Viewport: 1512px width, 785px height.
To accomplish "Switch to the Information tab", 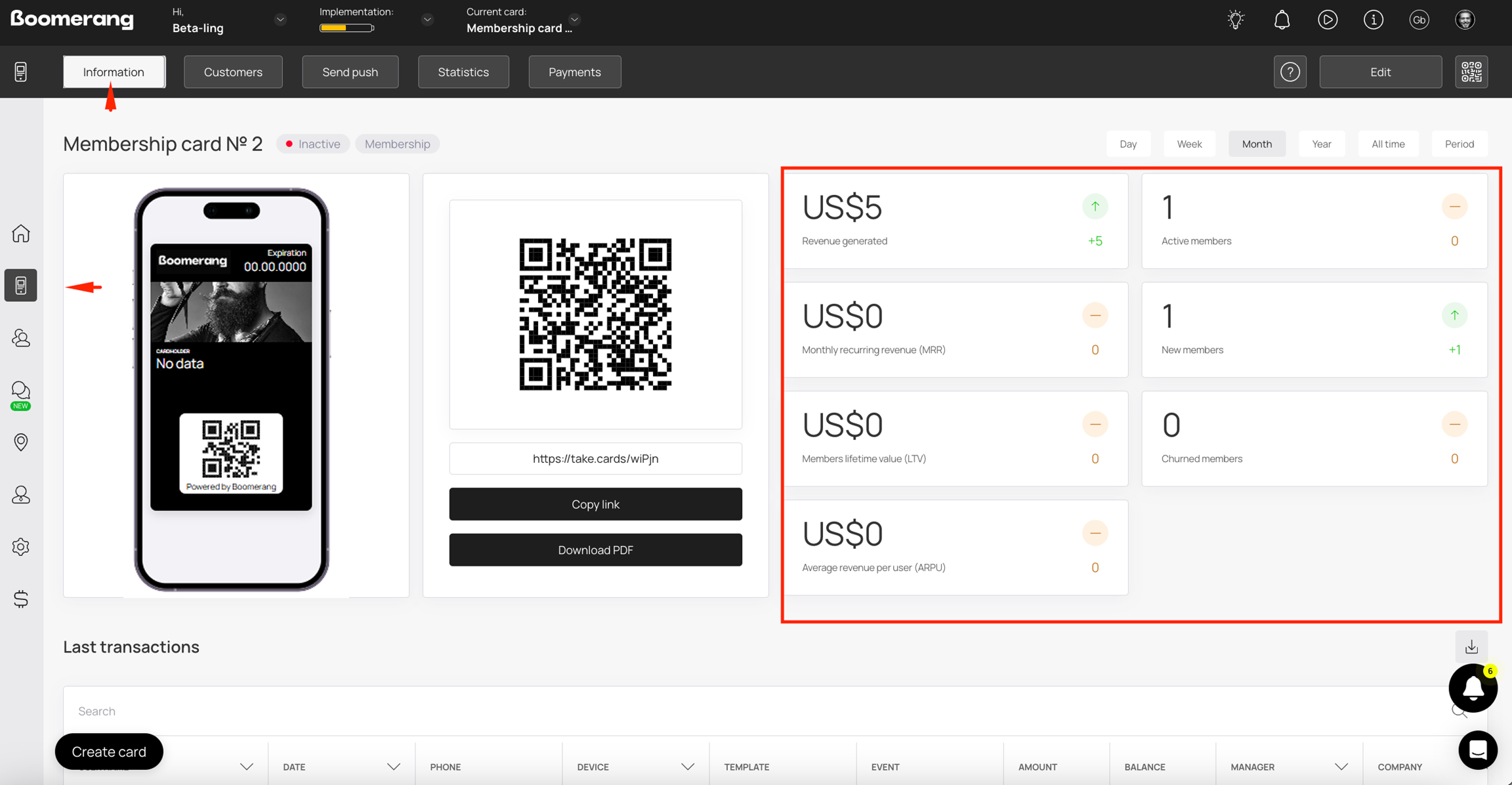I will tap(114, 72).
